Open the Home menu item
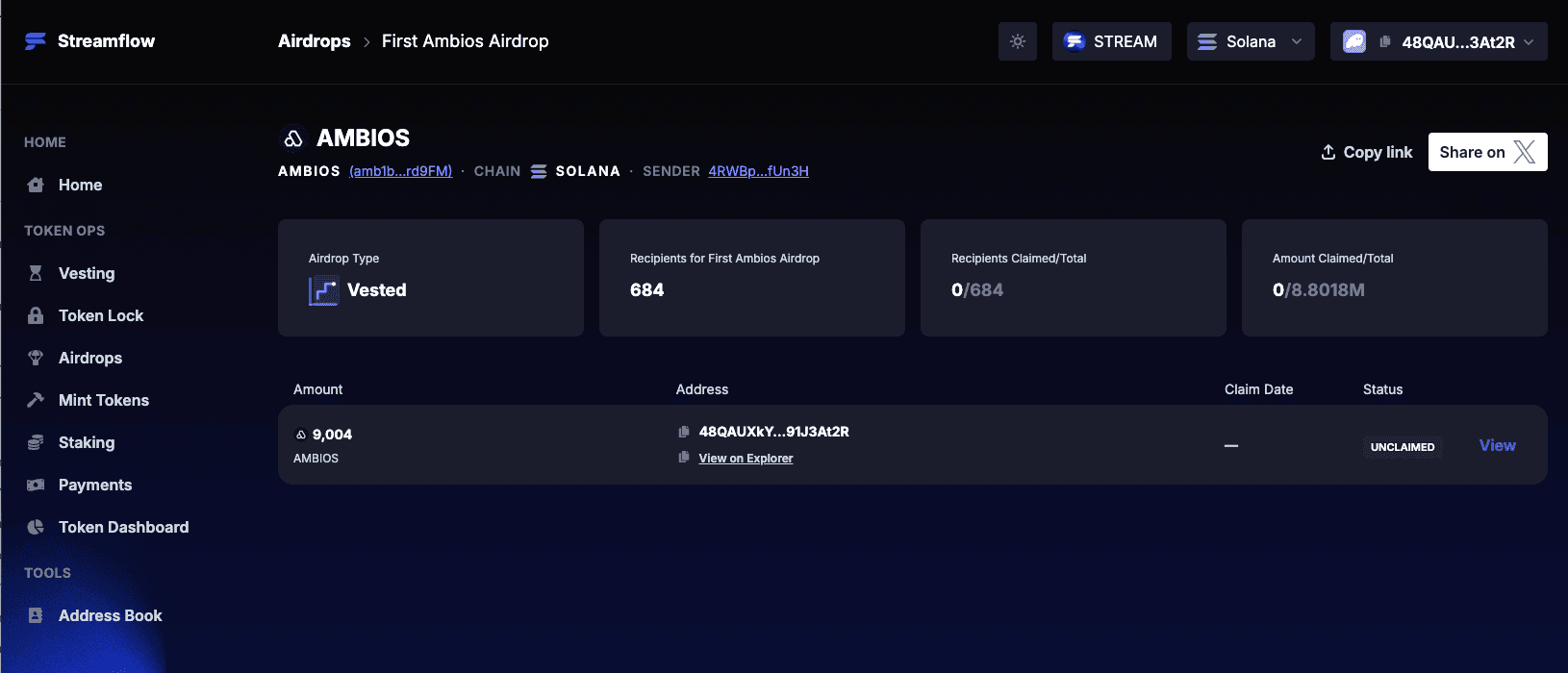 coord(80,185)
